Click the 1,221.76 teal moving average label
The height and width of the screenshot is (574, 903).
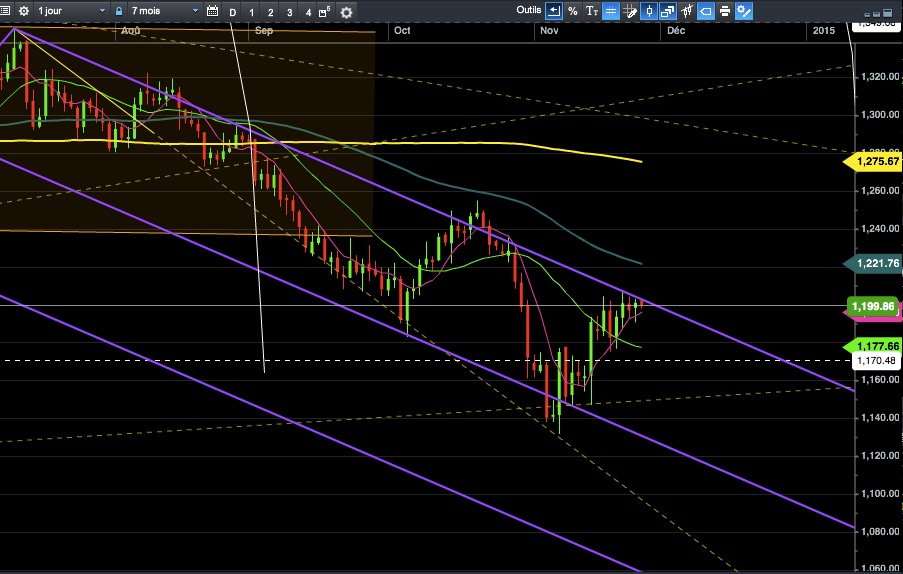coord(872,264)
